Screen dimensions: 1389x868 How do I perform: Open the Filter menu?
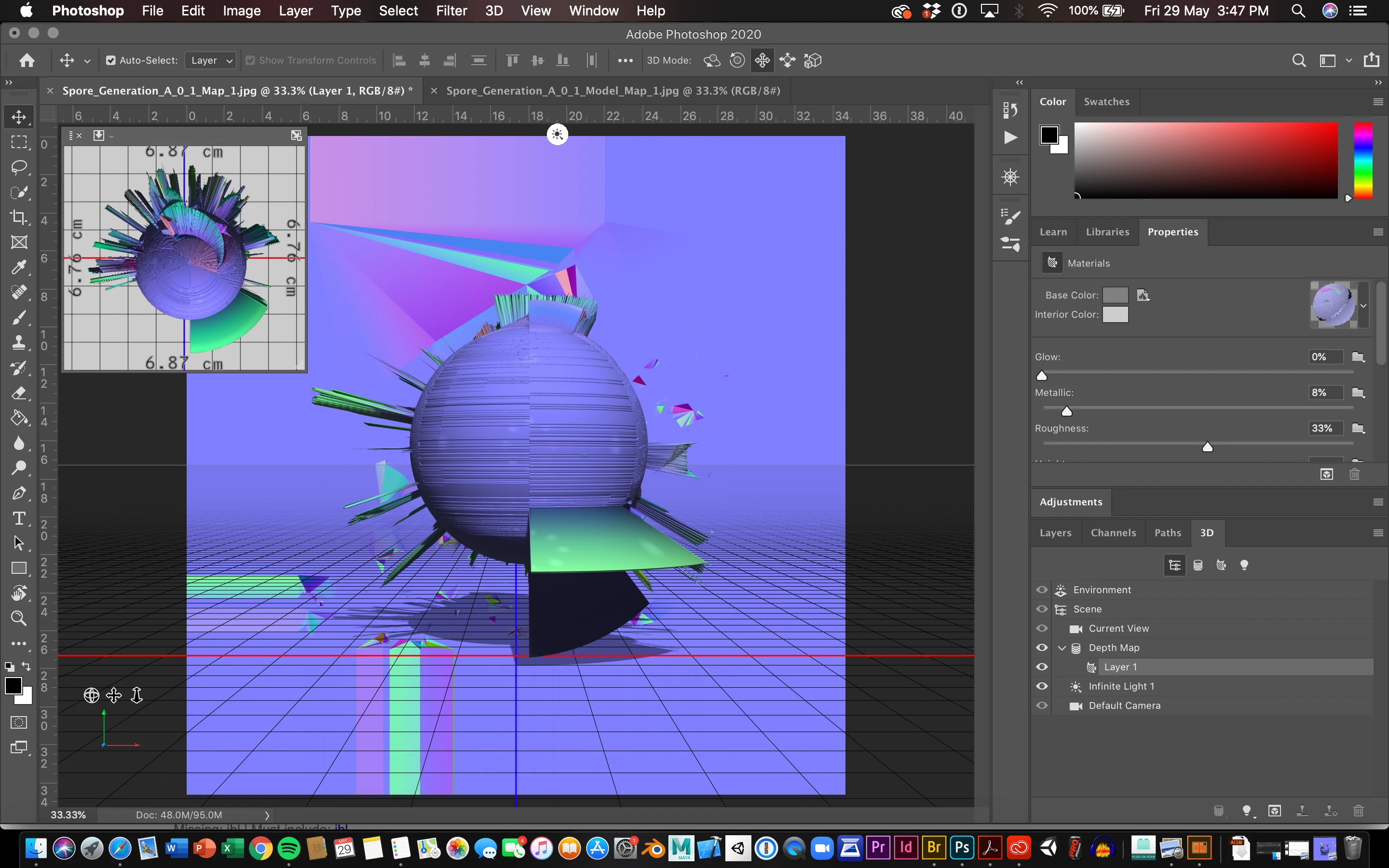tap(451, 10)
